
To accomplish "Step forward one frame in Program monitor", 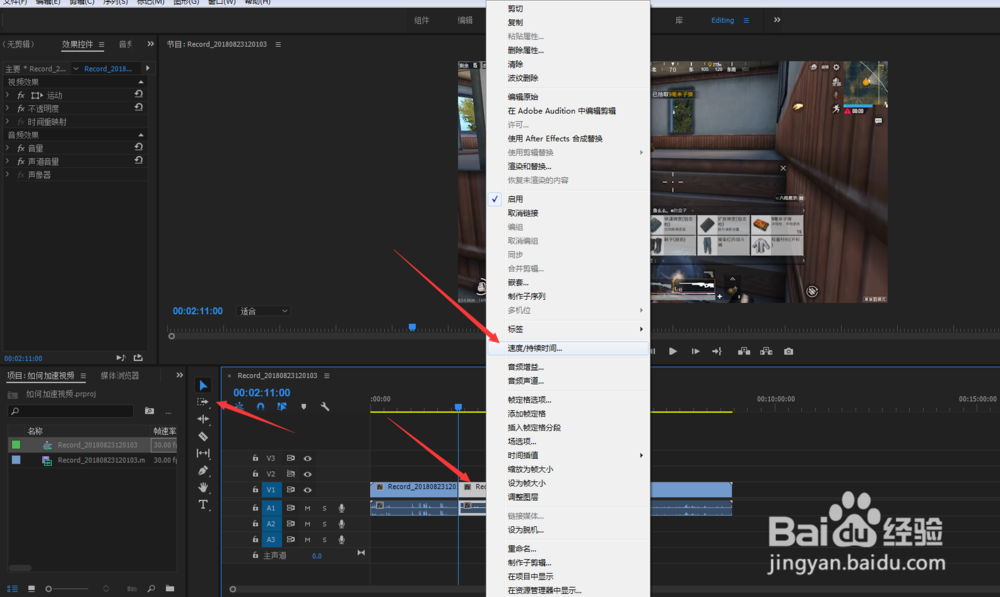I will click(x=695, y=351).
